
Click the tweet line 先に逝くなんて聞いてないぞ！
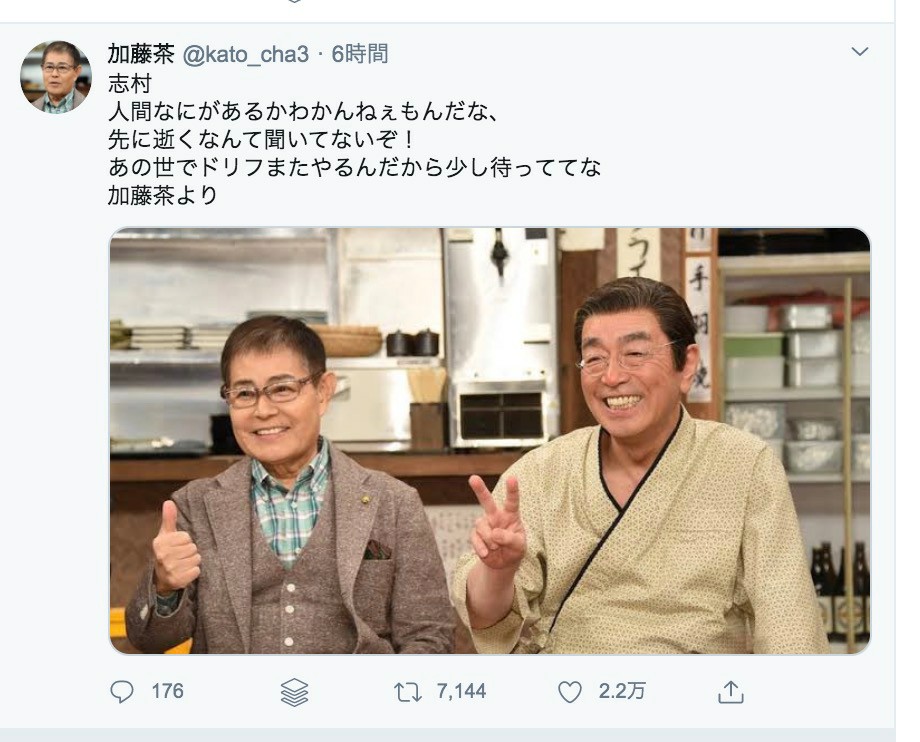point(262,140)
